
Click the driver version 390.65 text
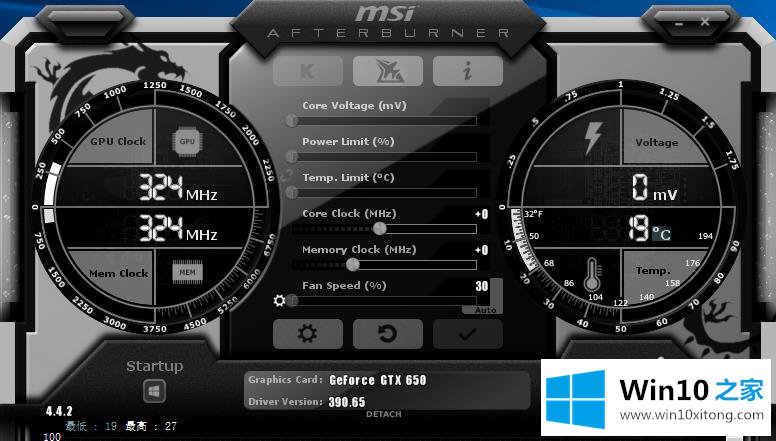point(347,402)
